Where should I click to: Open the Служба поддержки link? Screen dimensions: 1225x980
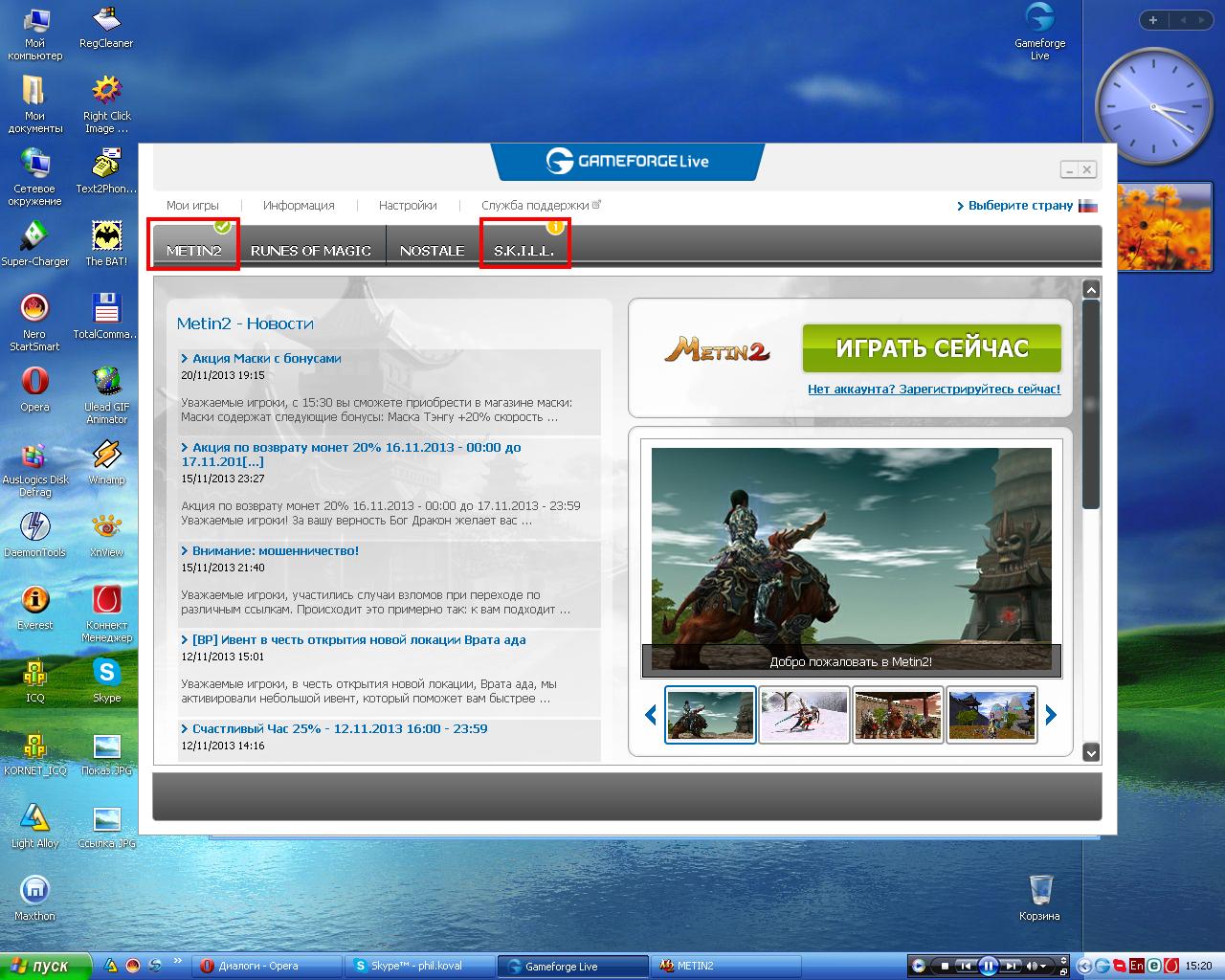(541, 206)
